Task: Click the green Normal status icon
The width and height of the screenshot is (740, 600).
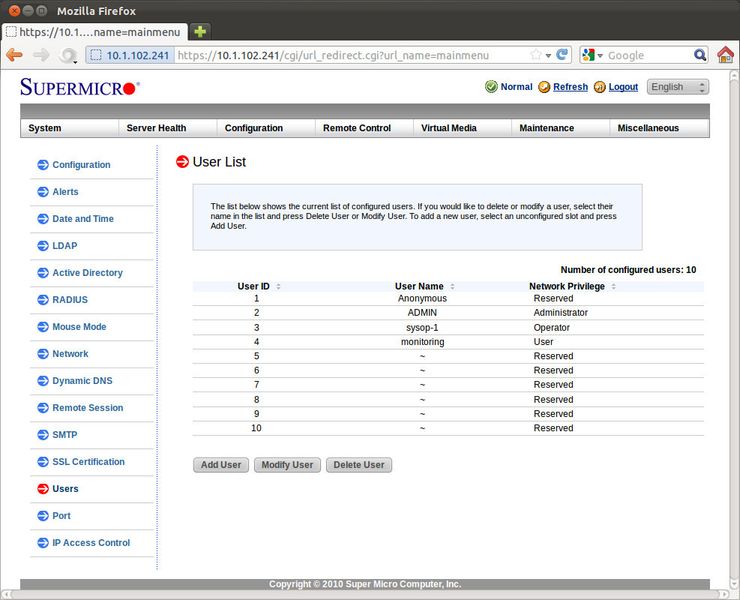Action: click(x=491, y=87)
